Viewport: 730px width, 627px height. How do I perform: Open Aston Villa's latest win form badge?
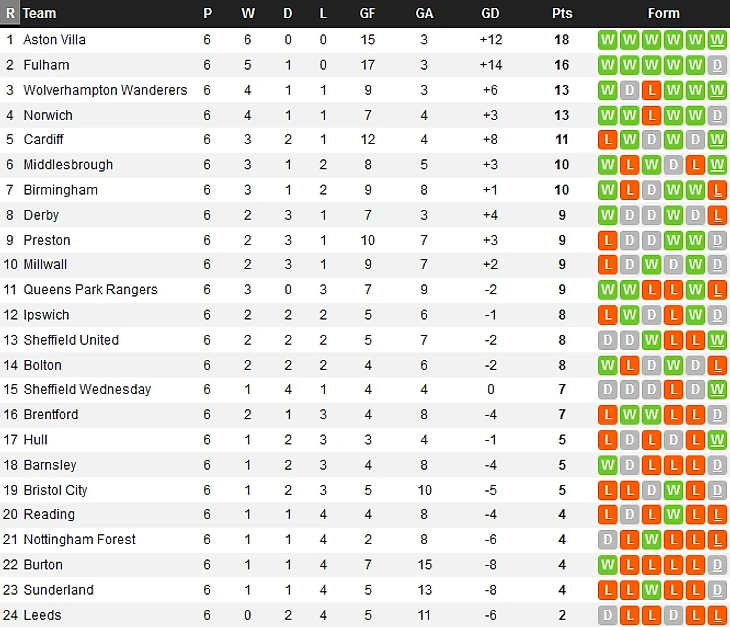[717, 40]
